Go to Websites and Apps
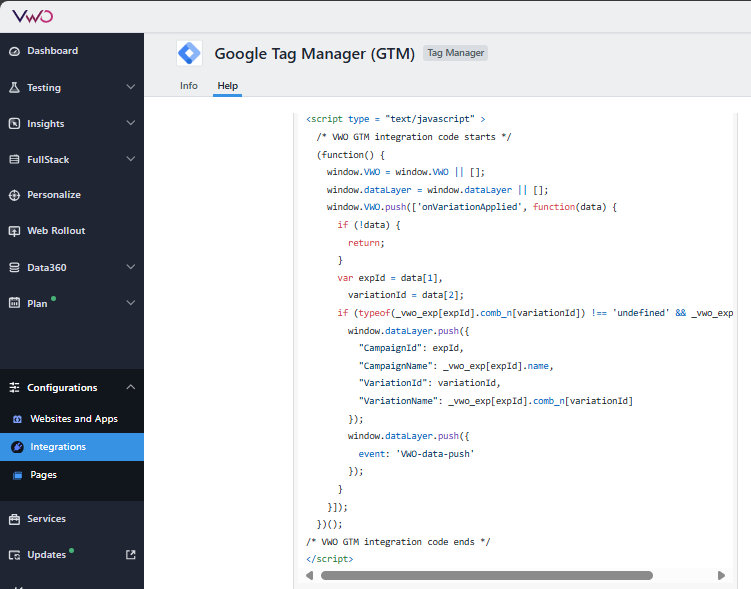Screen dimensions: 751x589 click(72, 419)
